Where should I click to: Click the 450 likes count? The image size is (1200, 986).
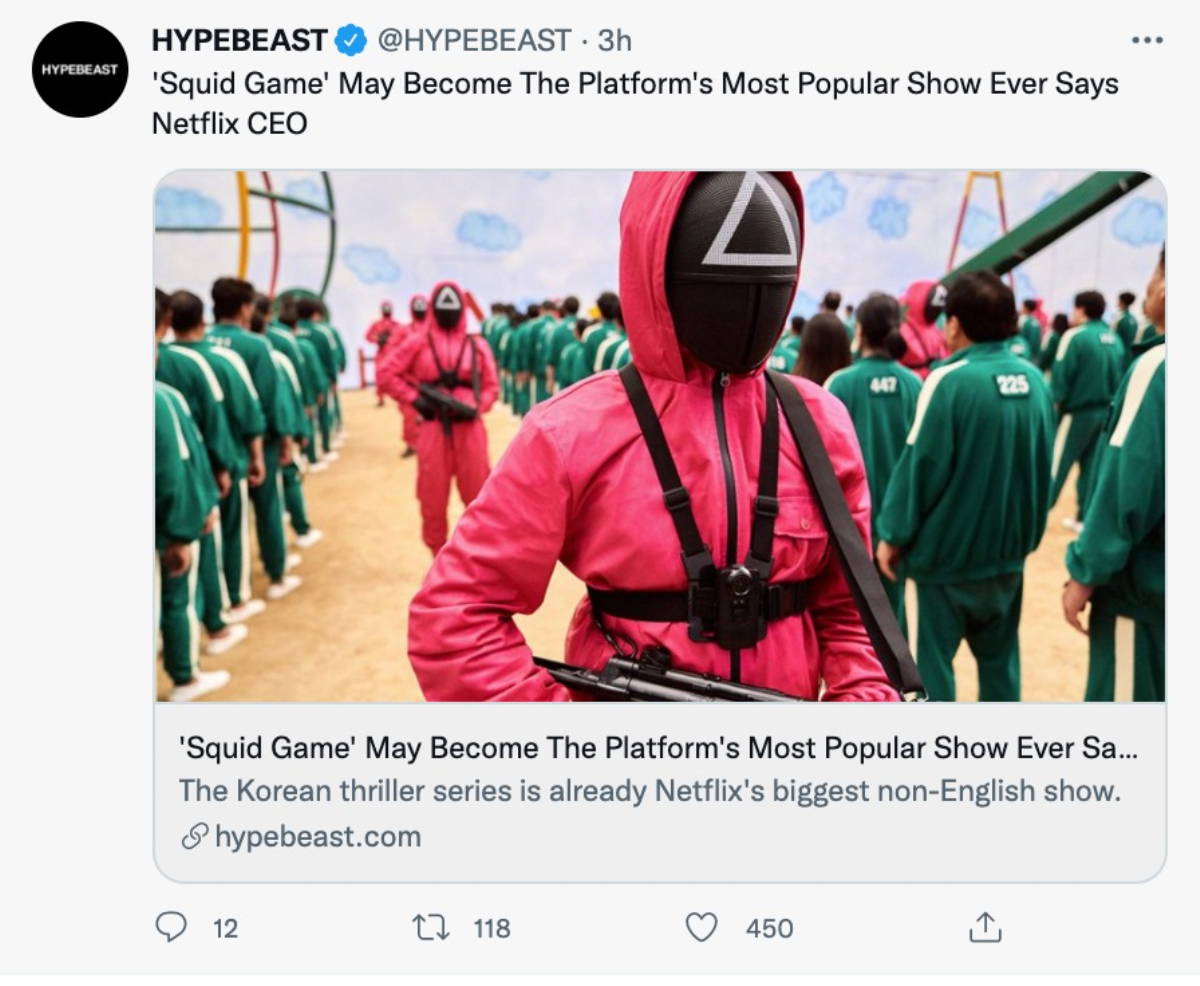(769, 929)
